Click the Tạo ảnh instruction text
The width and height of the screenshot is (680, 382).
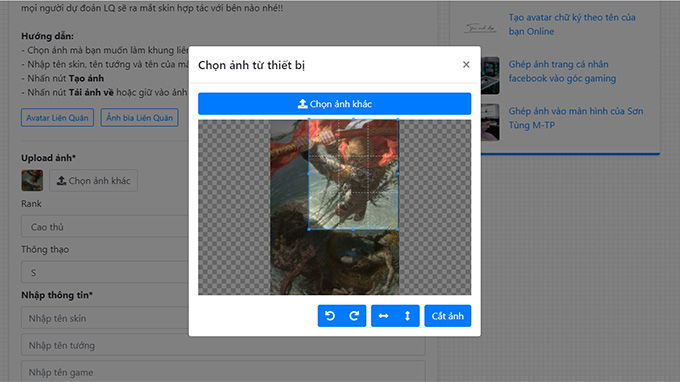[x=86, y=78]
